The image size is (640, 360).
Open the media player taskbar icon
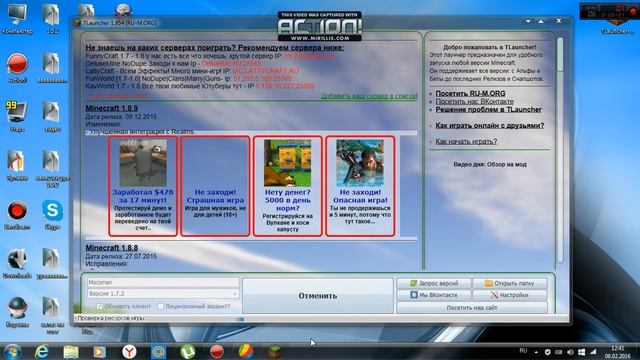[100, 351]
